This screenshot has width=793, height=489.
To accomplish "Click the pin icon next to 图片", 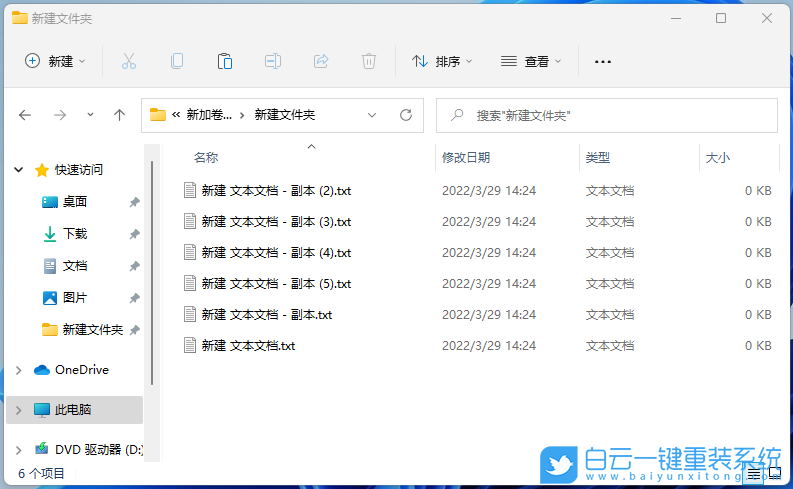I will (134, 298).
